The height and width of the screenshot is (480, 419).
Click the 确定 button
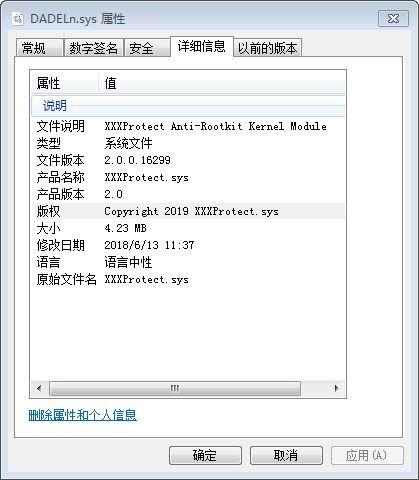pos(205,455)
